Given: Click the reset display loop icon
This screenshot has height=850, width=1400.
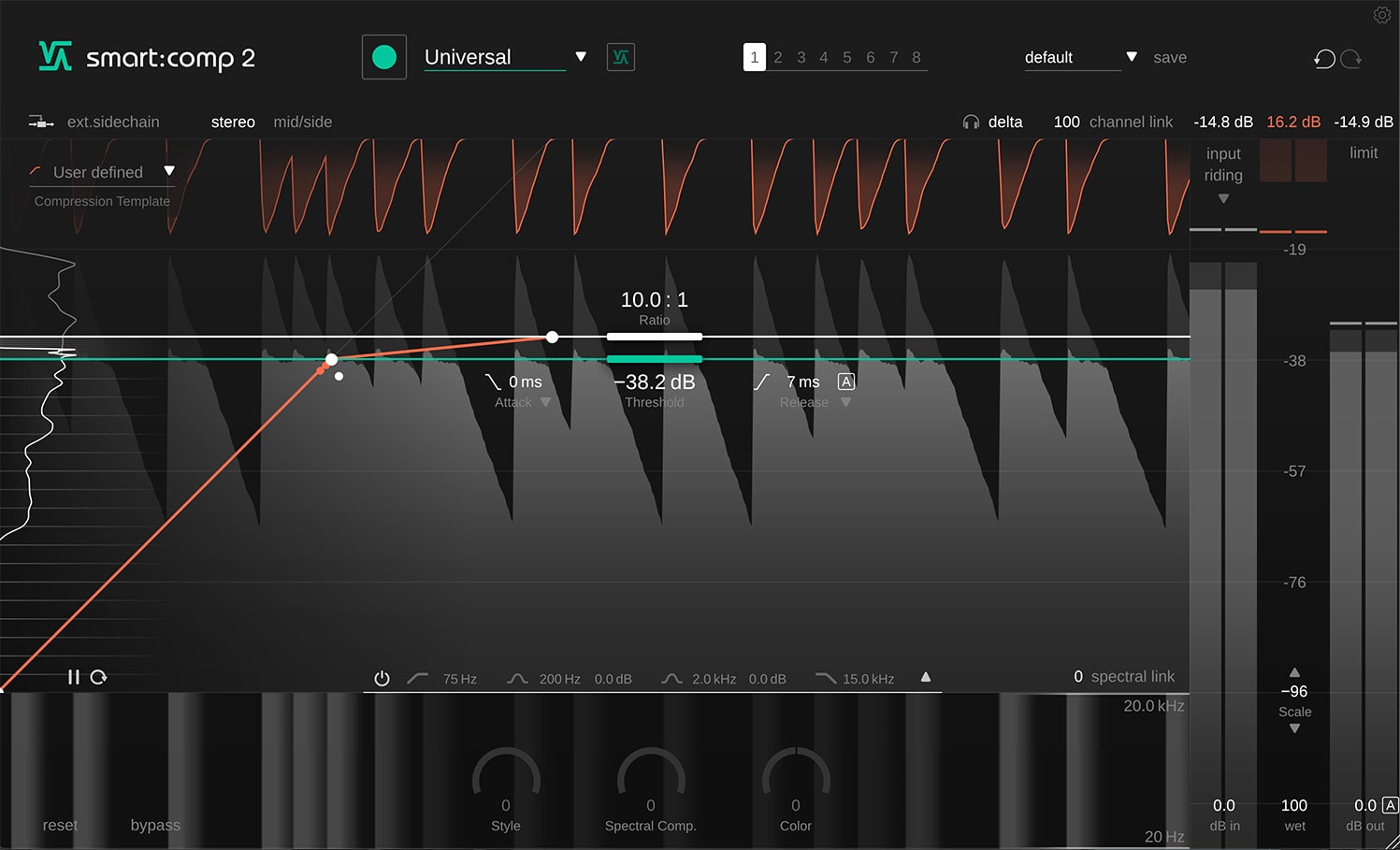Looking at the screenshot, I should (98, 676).
